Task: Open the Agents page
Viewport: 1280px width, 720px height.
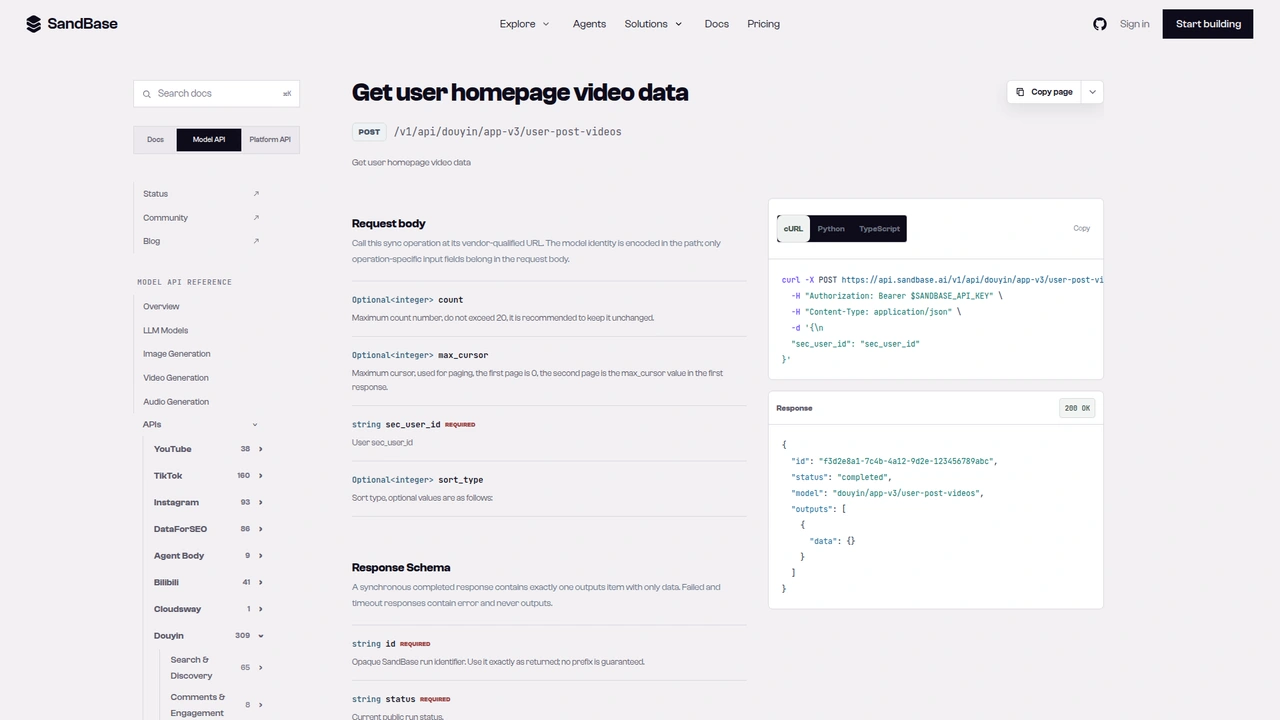Action: [x=589, y=24]
